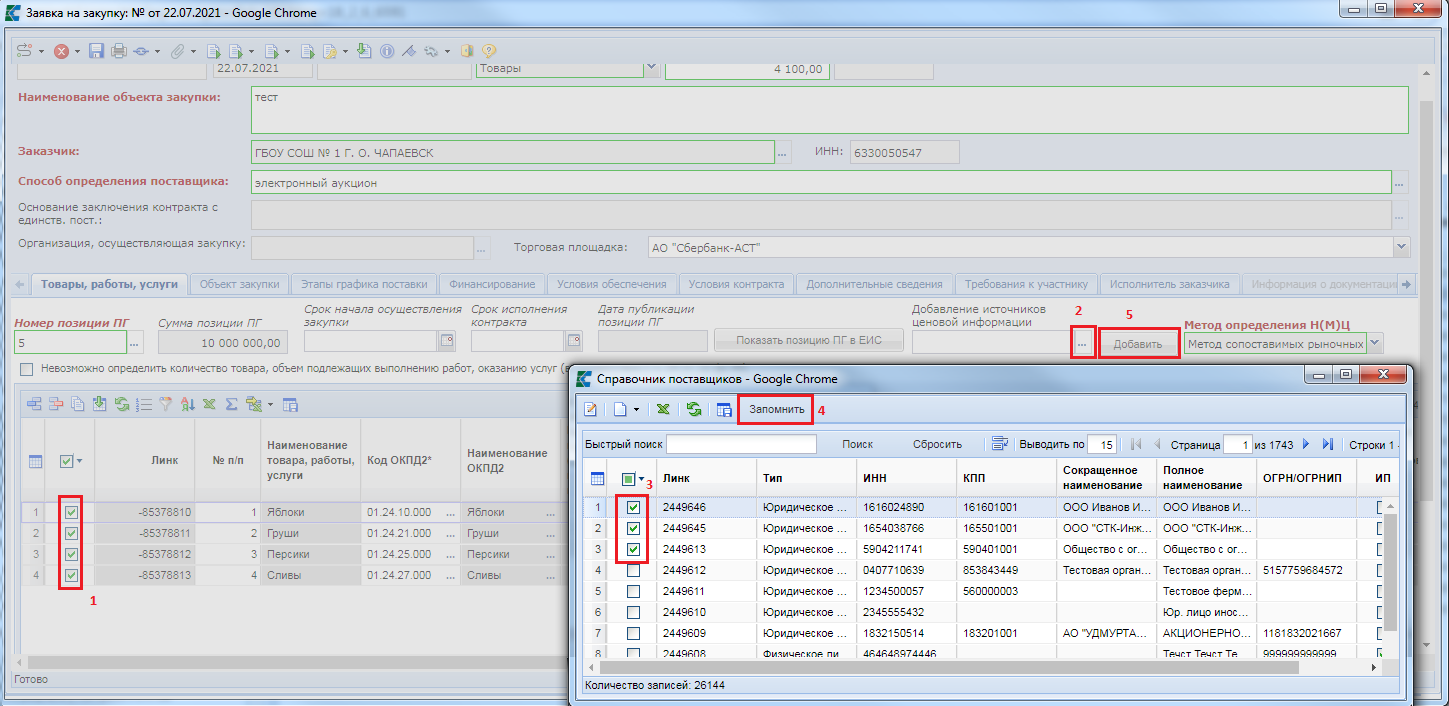Open the paperclip attachments icon
Viewport: 1449px width, 706px height.
coord(176,51)
